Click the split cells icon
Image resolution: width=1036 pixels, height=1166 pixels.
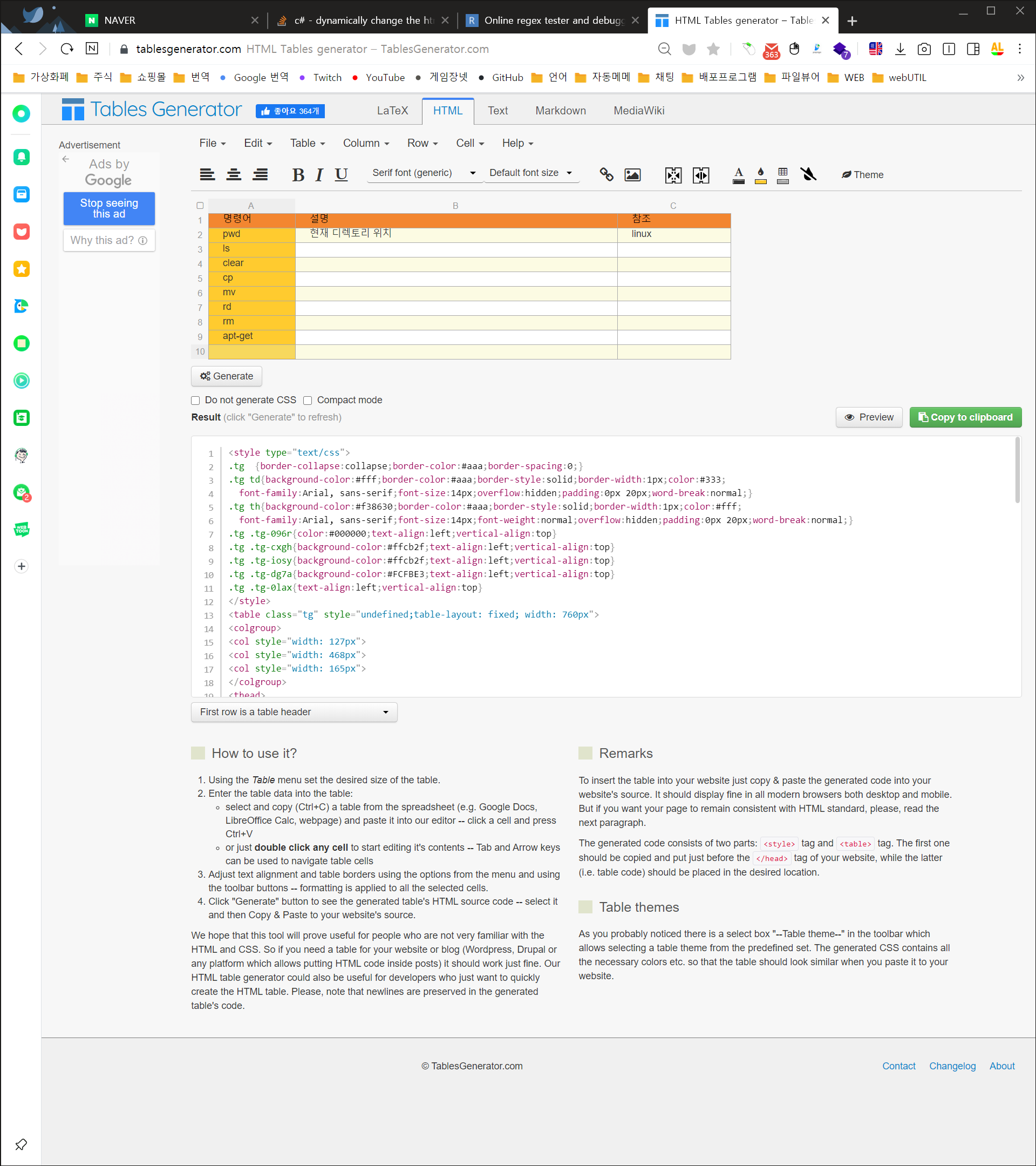coord(701,175)
